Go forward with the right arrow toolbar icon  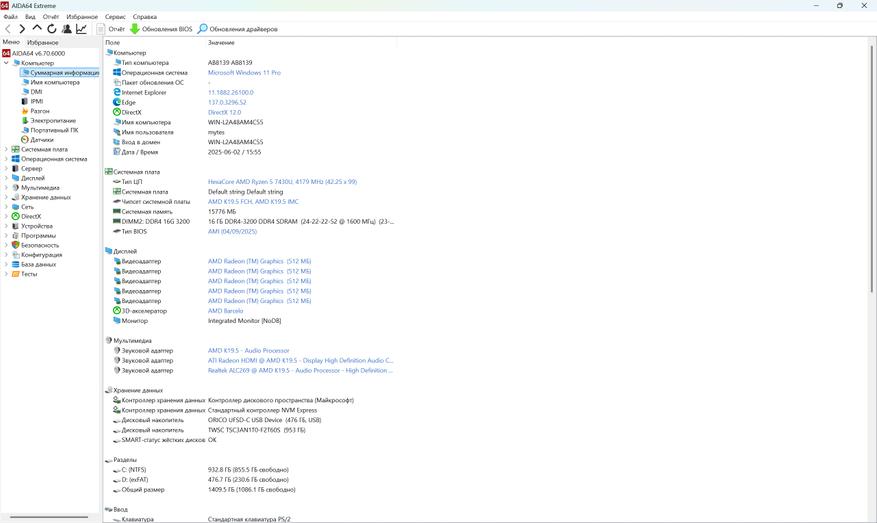(x=22, y=29)
